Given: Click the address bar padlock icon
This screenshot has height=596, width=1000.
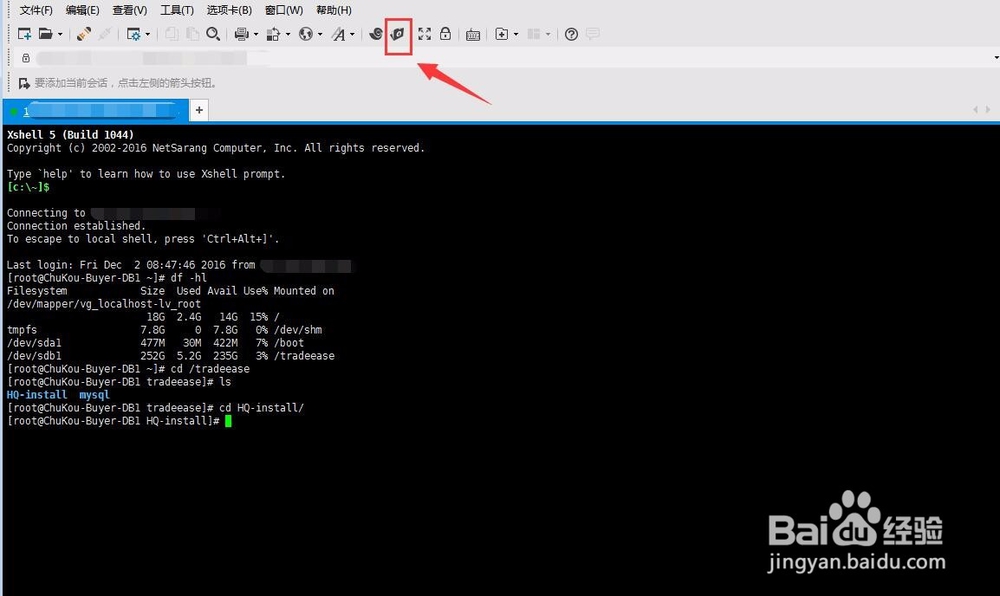Looking at the screenshot, I should (26, 58).
